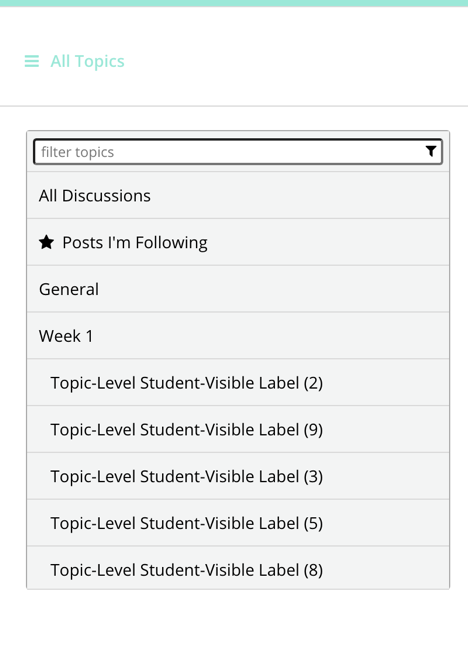Click the star icon next to Posts I'm Following
The width and height of the screenshot is (468, 645).
point(46,242)
